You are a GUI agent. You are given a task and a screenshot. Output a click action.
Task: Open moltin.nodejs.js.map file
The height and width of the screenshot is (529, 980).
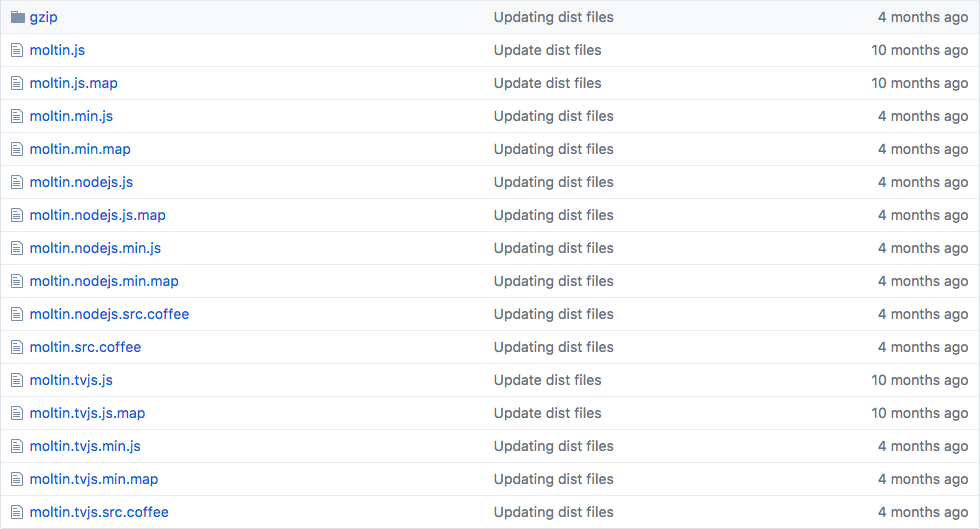[x=98, y=215]
